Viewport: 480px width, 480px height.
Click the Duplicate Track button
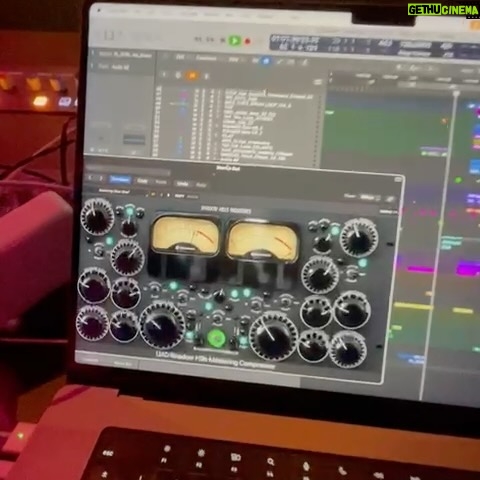click(x=178, y=75)
